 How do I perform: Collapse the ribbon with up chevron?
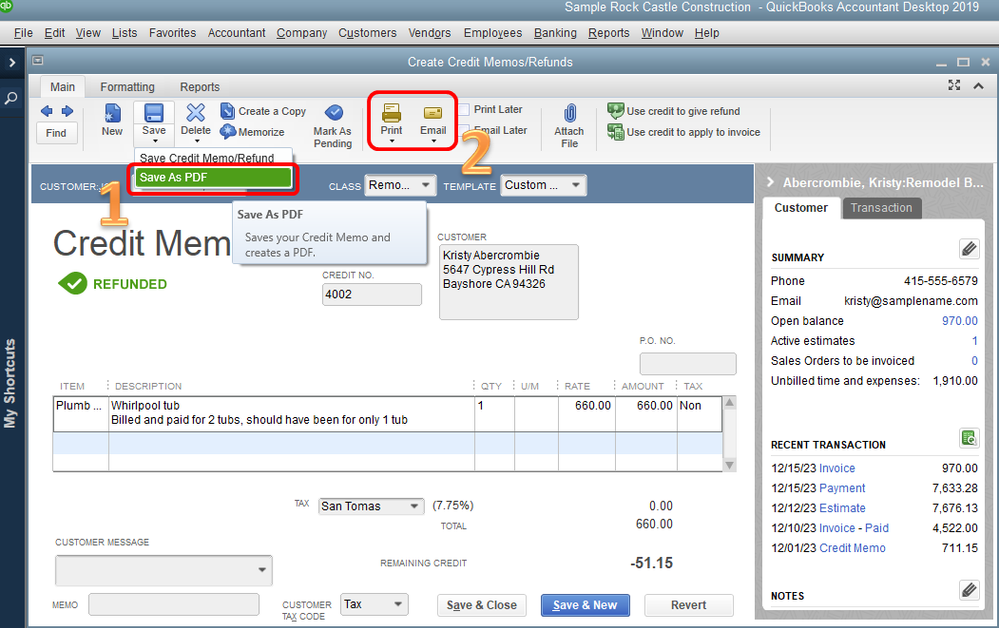point(979,85)
